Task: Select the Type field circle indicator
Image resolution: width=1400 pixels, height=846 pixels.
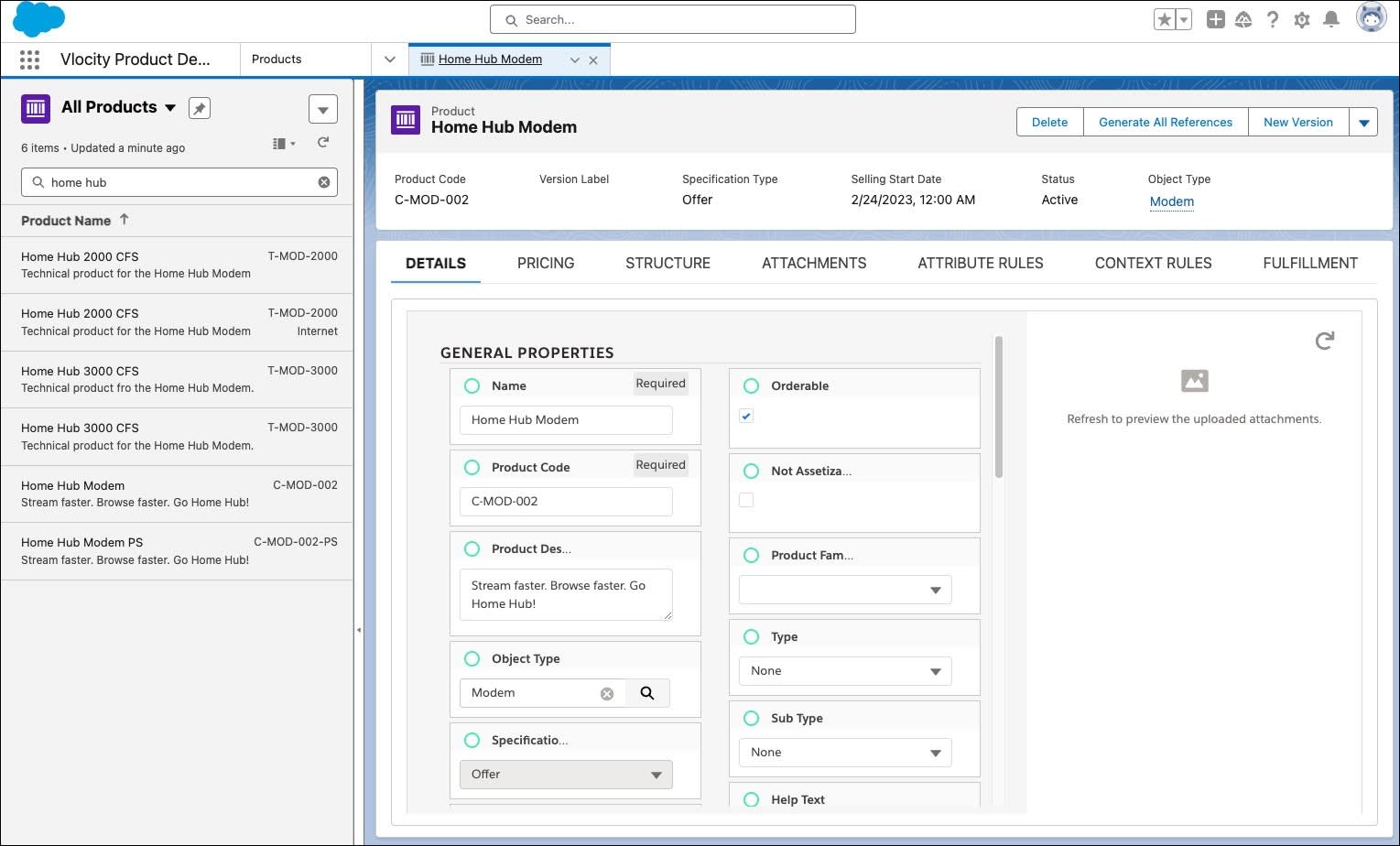Action: pyautogui.click(x=751, y=636)
